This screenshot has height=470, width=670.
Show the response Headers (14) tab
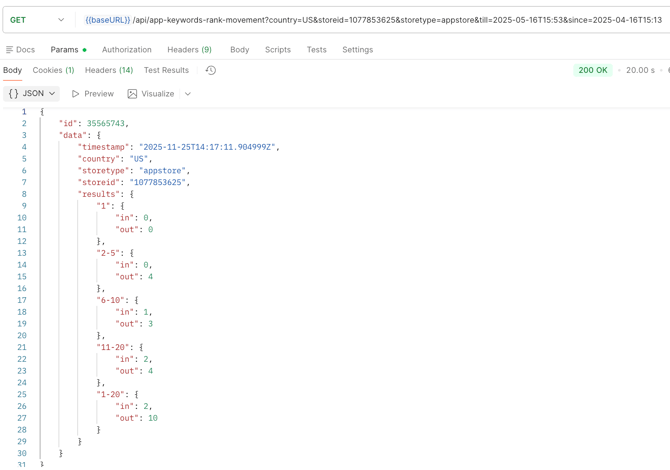click(x=109, y=71)
